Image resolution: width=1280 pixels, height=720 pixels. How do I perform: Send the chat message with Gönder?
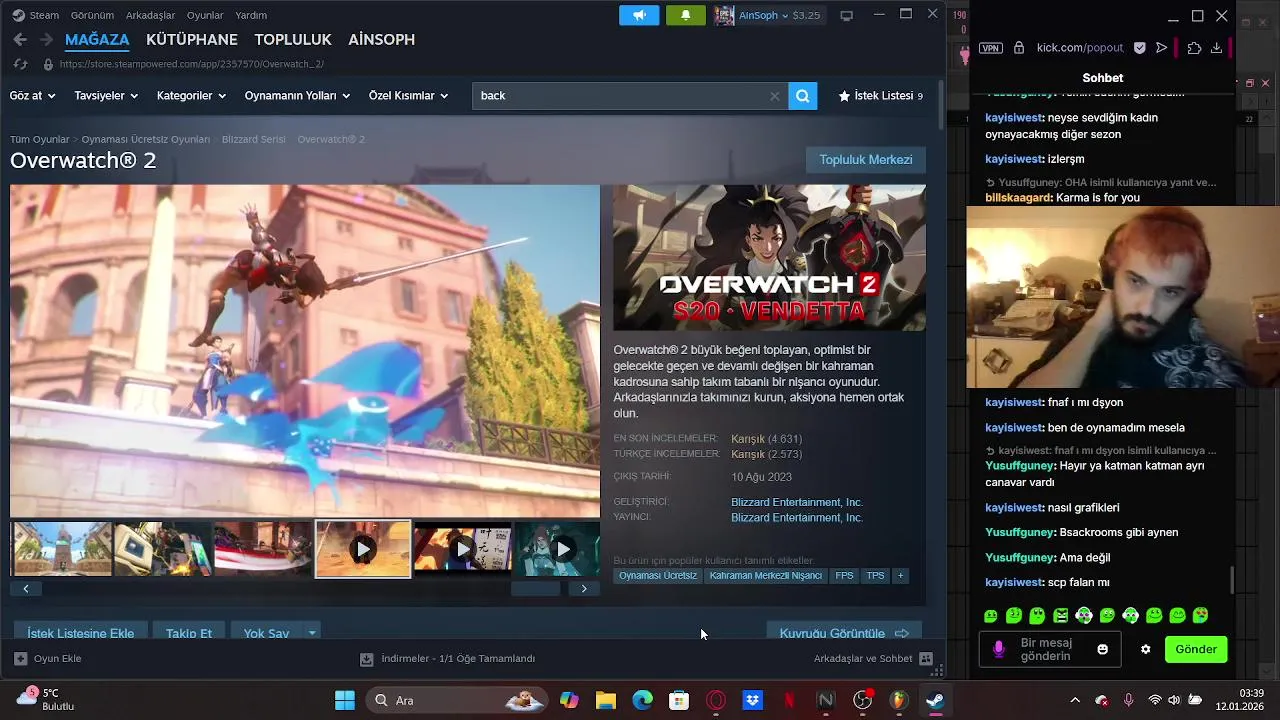pos(1196,650)
